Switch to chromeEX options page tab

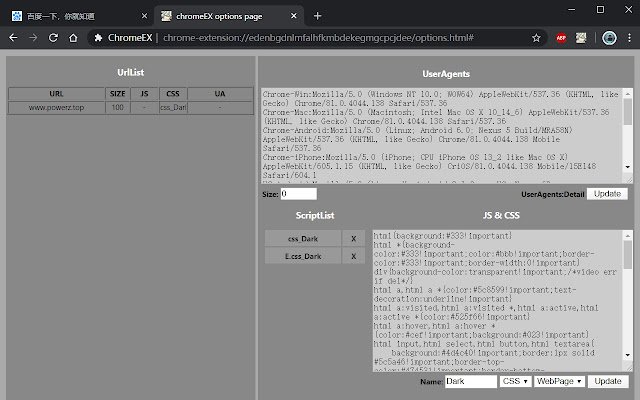click(229, 16)
